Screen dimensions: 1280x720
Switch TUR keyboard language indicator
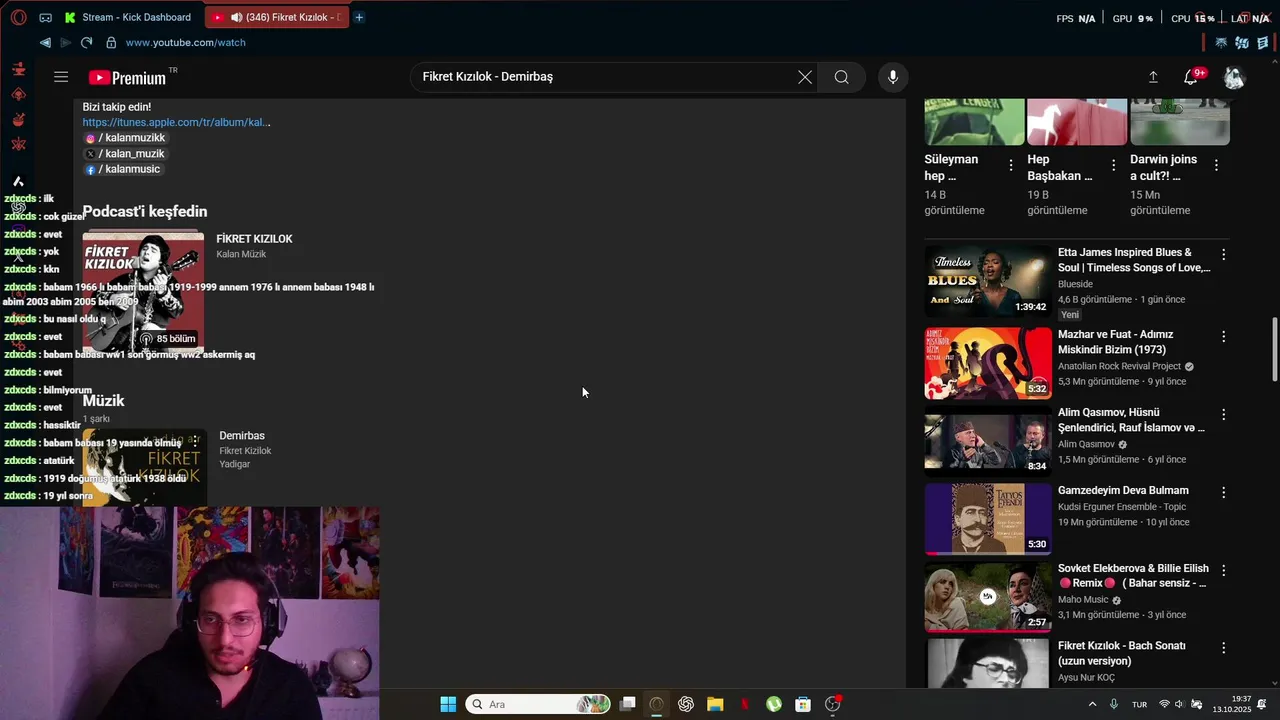1139,704
